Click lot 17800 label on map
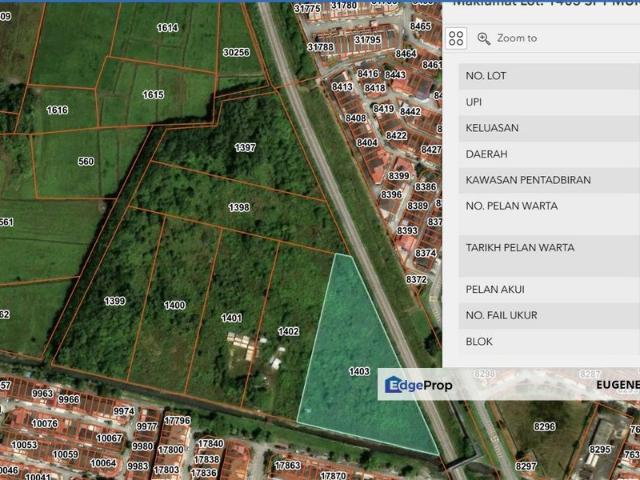The image size is (640, 480). point(170,450)
